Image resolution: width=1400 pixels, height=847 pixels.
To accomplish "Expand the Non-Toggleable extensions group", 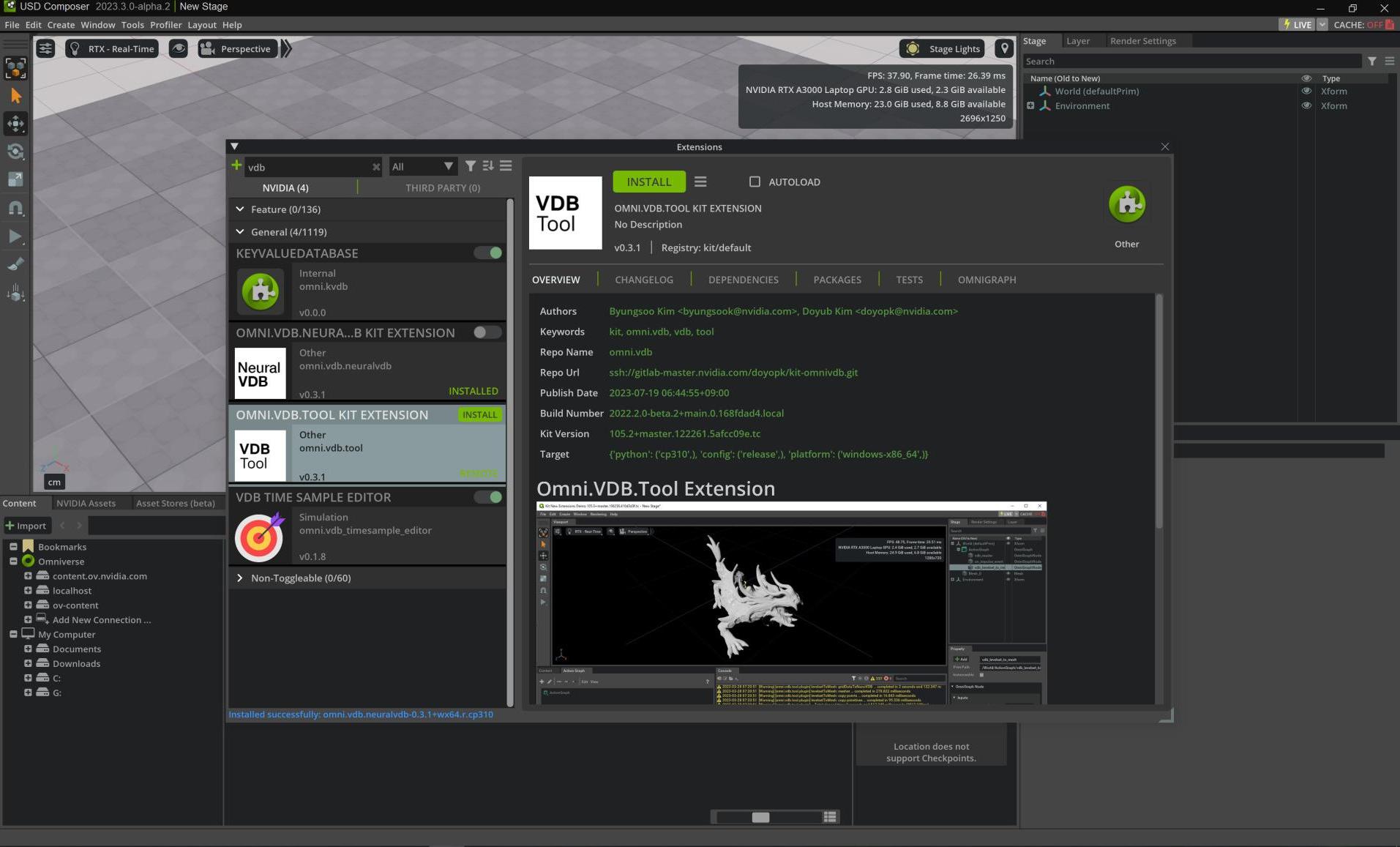I will pyautogui.click(x=240, y=578).
